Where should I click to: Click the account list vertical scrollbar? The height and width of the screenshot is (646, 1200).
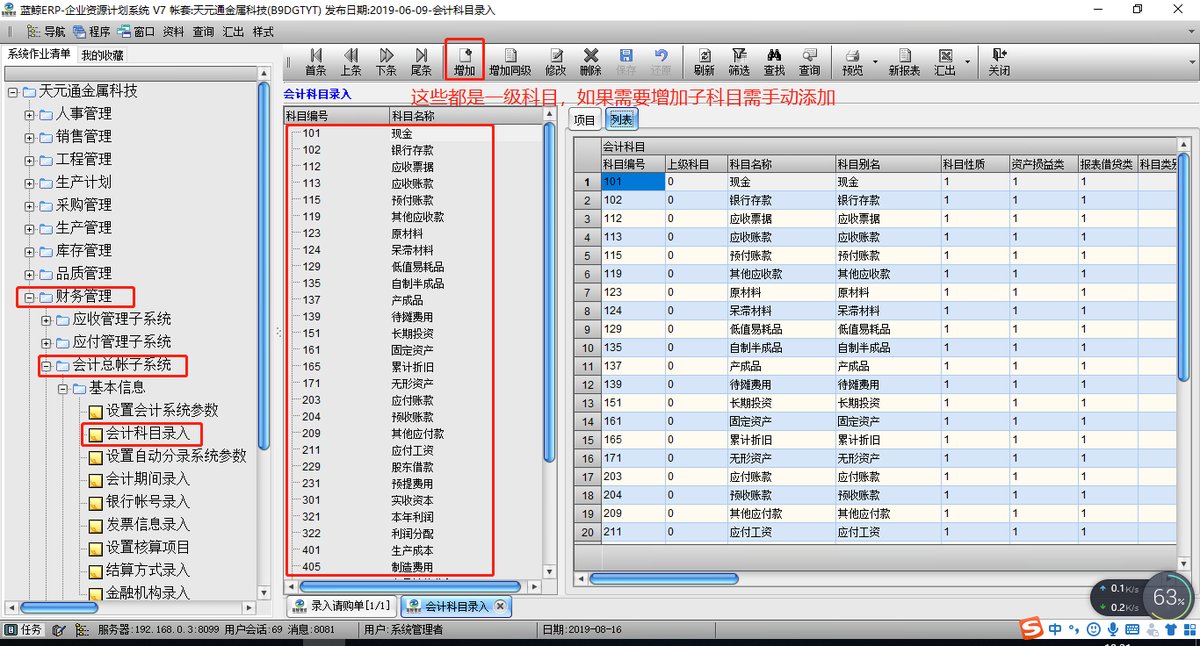coord(549,290)
